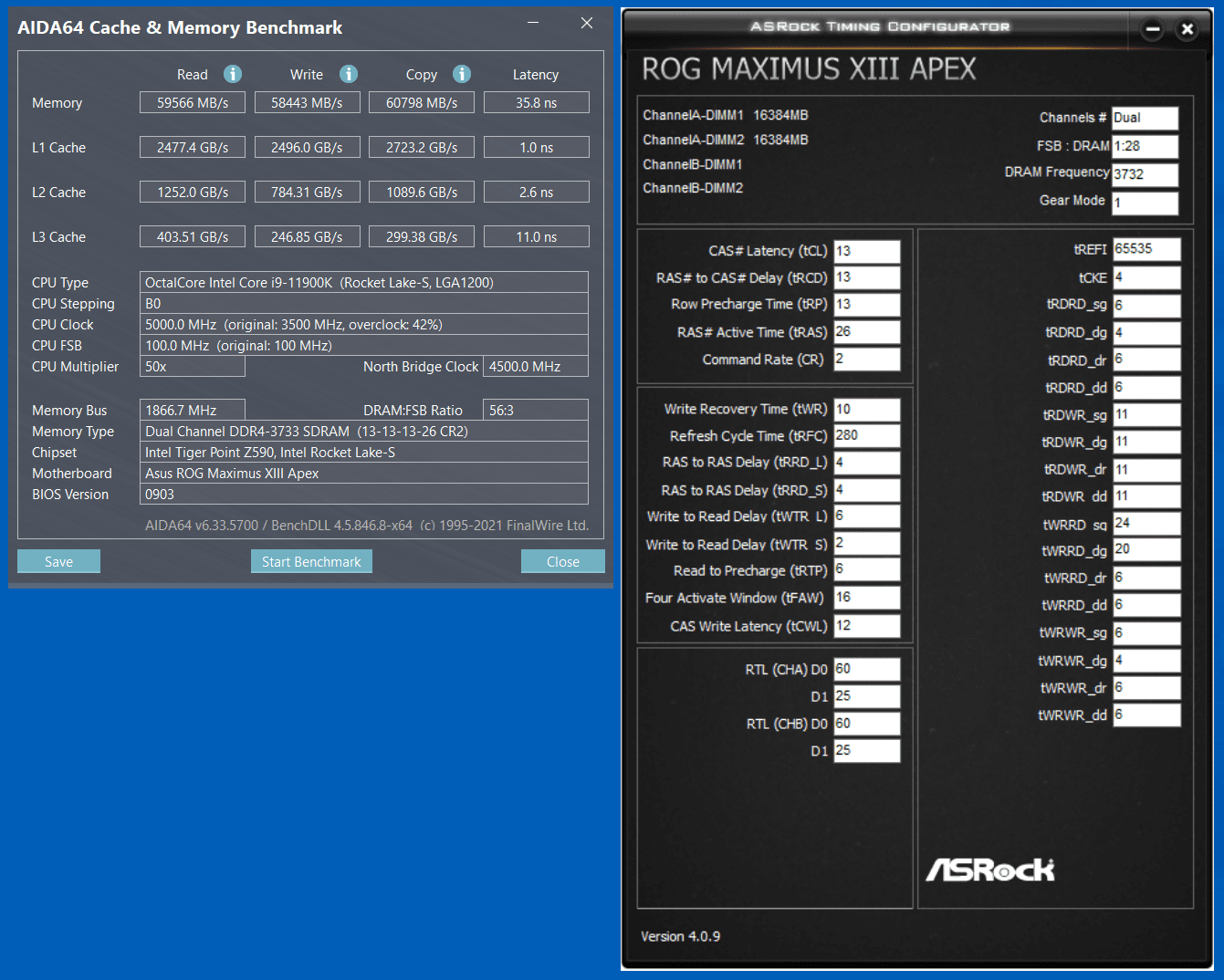
Task: Click the Chipset Intel Tiger Point Z590 field
Action: (363, 452)
